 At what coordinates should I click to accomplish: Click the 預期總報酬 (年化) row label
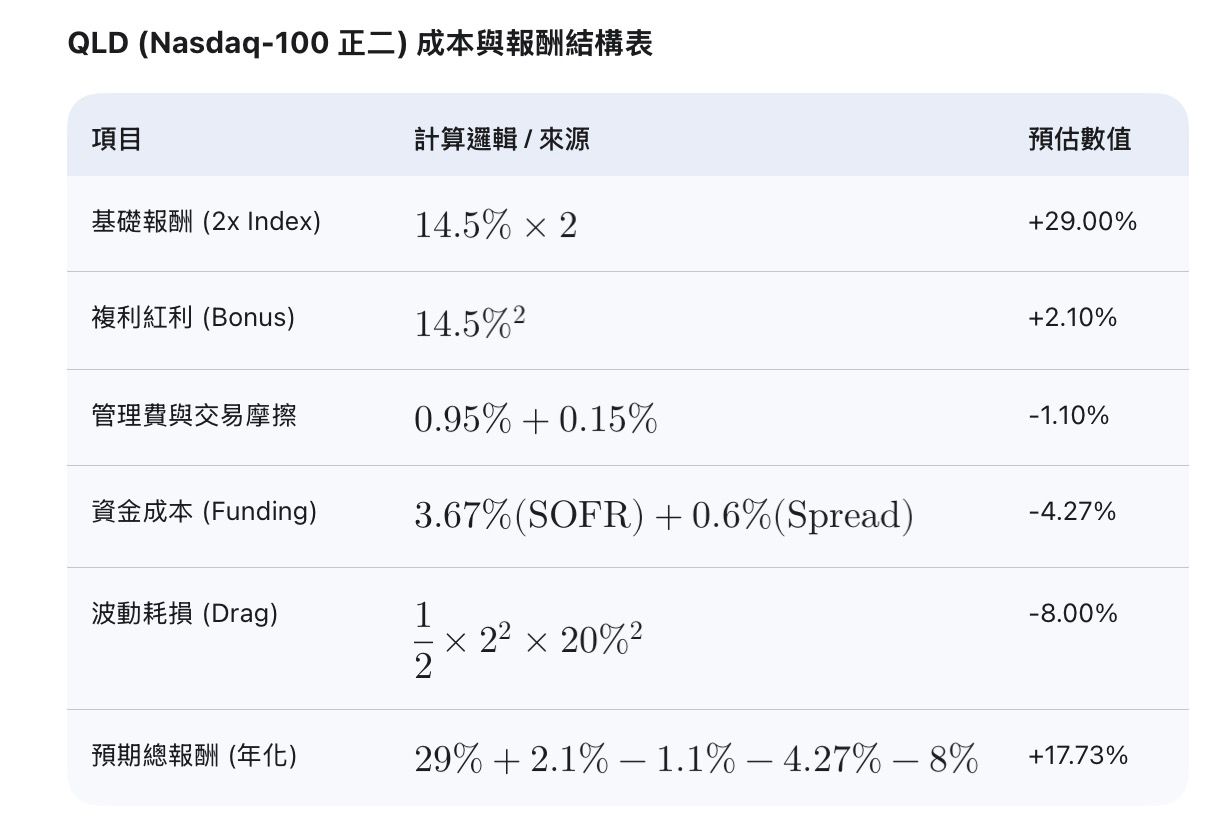pos(194,756)
